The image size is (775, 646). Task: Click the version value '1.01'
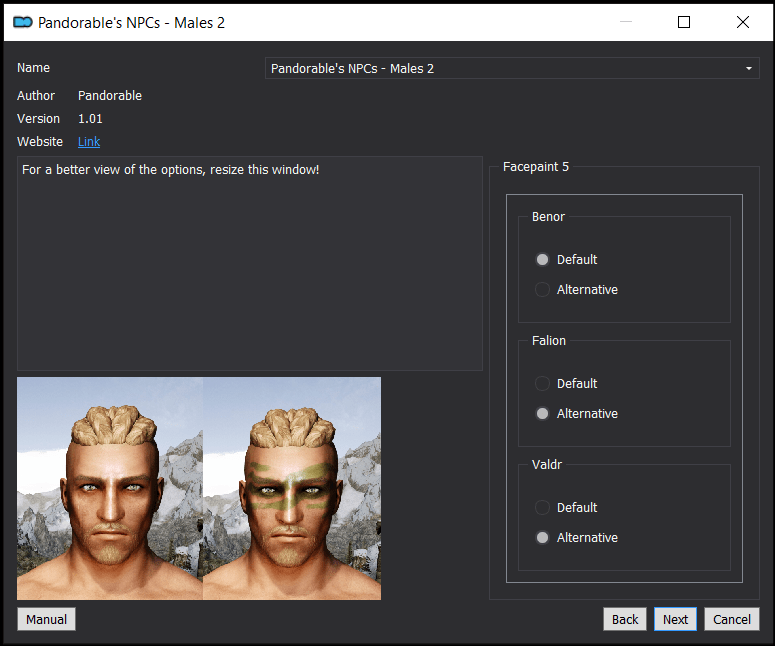pyautogui.click(x=90, y=119)
